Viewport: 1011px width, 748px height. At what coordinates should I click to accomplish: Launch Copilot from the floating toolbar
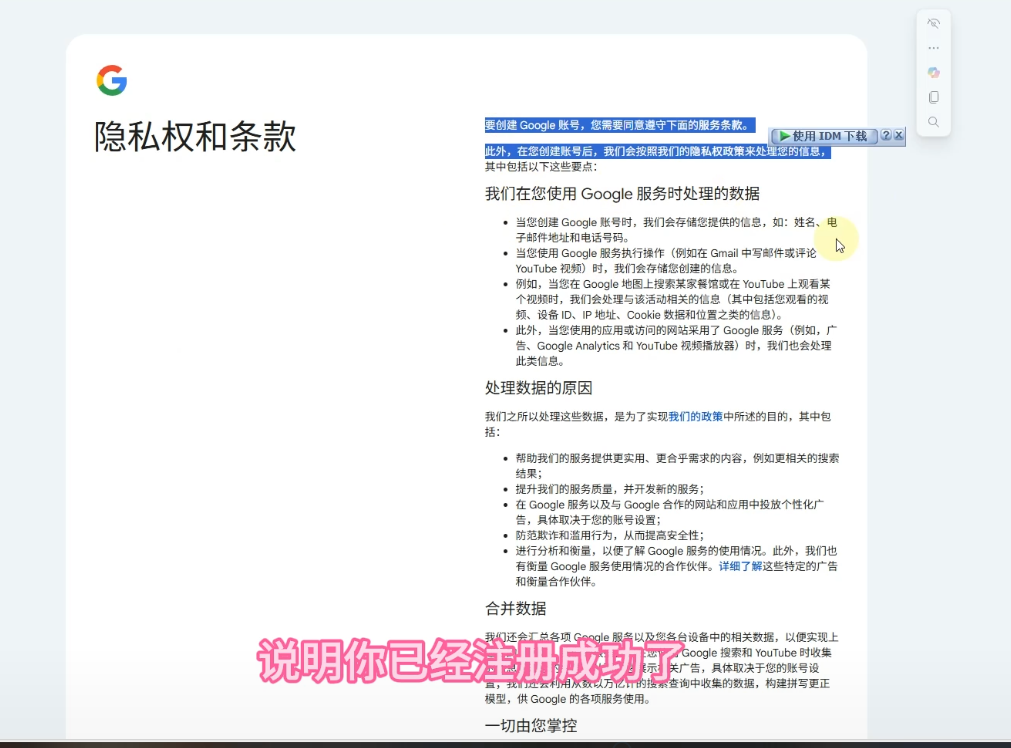pyautogui.click(x=933, y=73)
